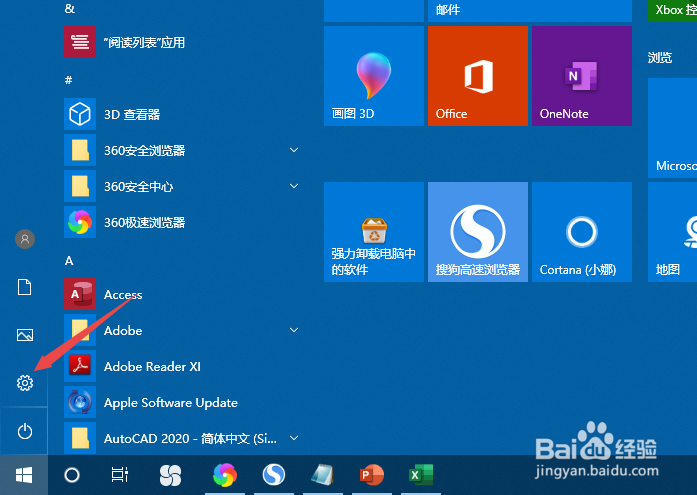Image resolution: width=697 pixels, height=495 pixels.
Task: Click the Windows Start button
Action: (24, 475)
